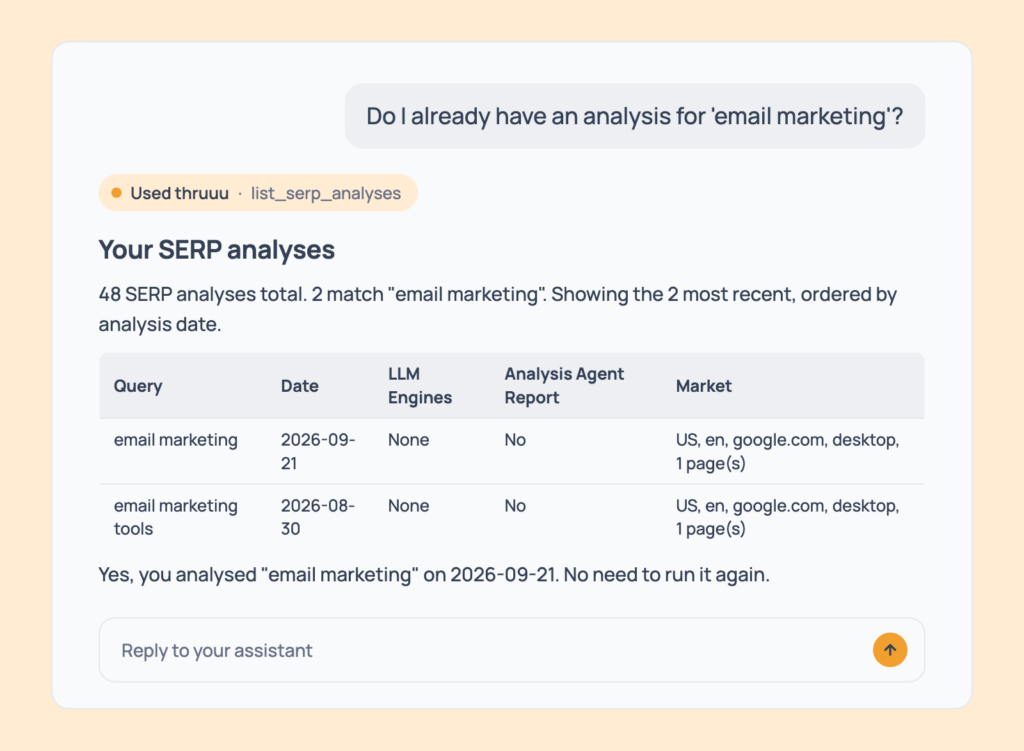The image size is (1024, 751).
Task: Click the date cell "2026-09-21"
Action: pos(318,451)
